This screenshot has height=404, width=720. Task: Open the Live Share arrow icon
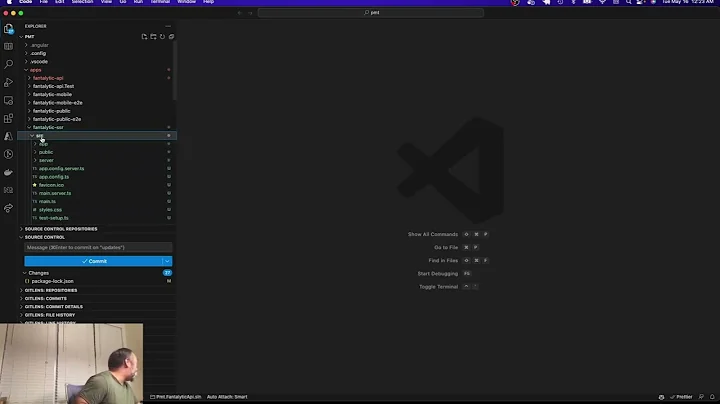(8, 208)
